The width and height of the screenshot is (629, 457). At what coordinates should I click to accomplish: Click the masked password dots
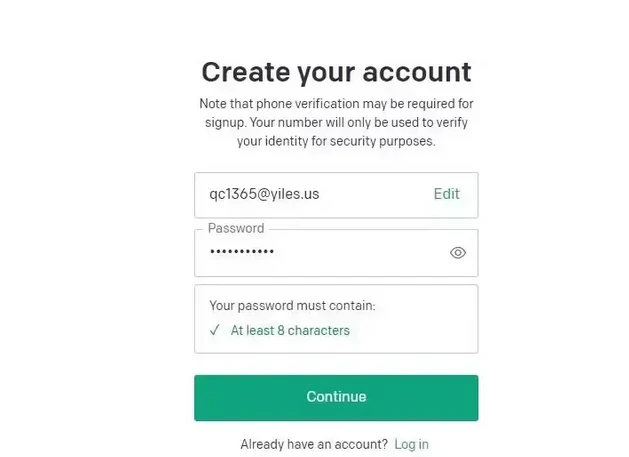pyautogui.click(x=241, y=253)
